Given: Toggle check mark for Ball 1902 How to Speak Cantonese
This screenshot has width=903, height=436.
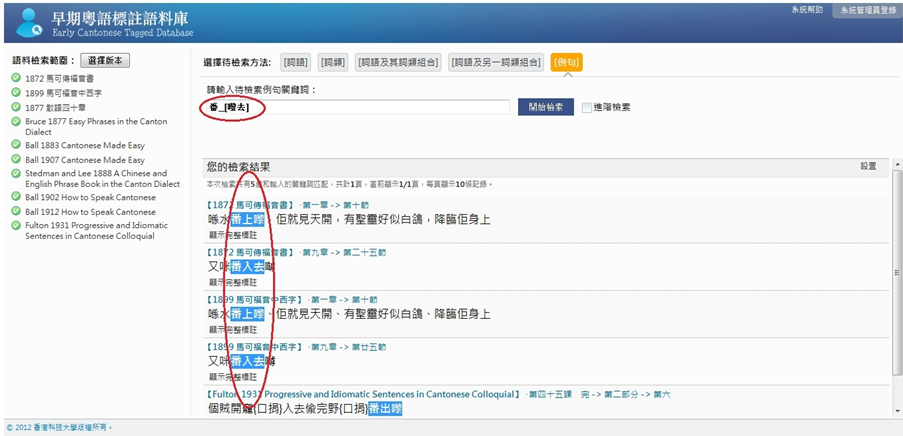Looking at the screenshot, I should (16, 197).
